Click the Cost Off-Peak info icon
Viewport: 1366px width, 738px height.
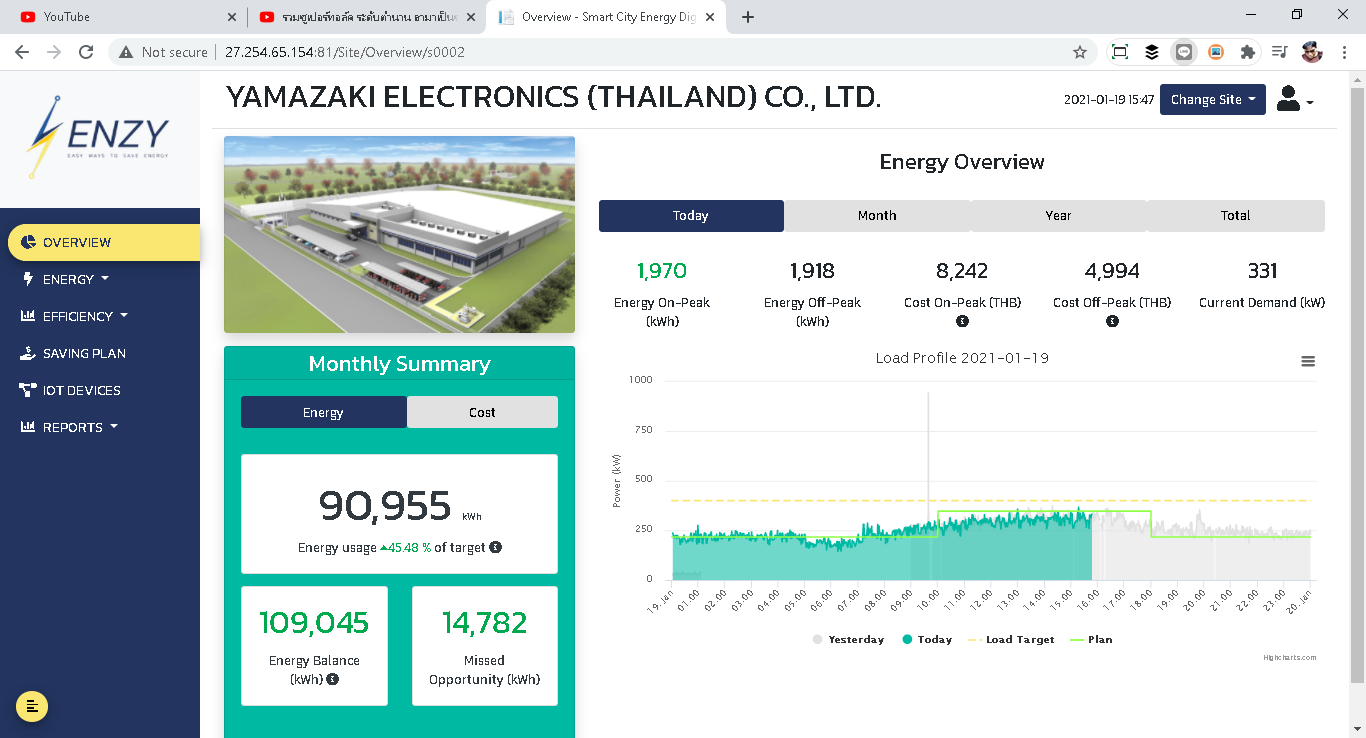pos(1112,321)
